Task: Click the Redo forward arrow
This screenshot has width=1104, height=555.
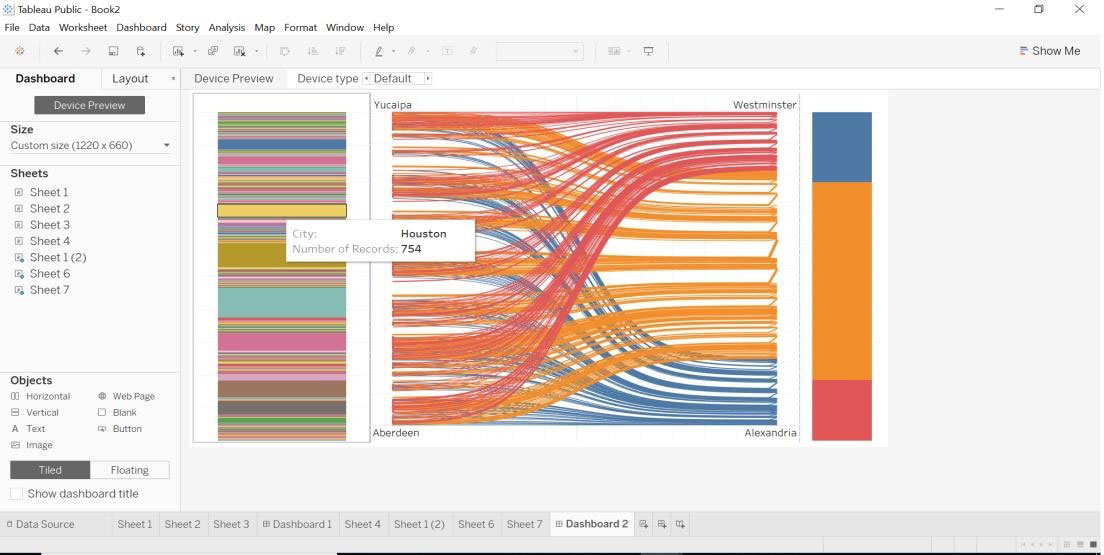Action: [86, 51]
